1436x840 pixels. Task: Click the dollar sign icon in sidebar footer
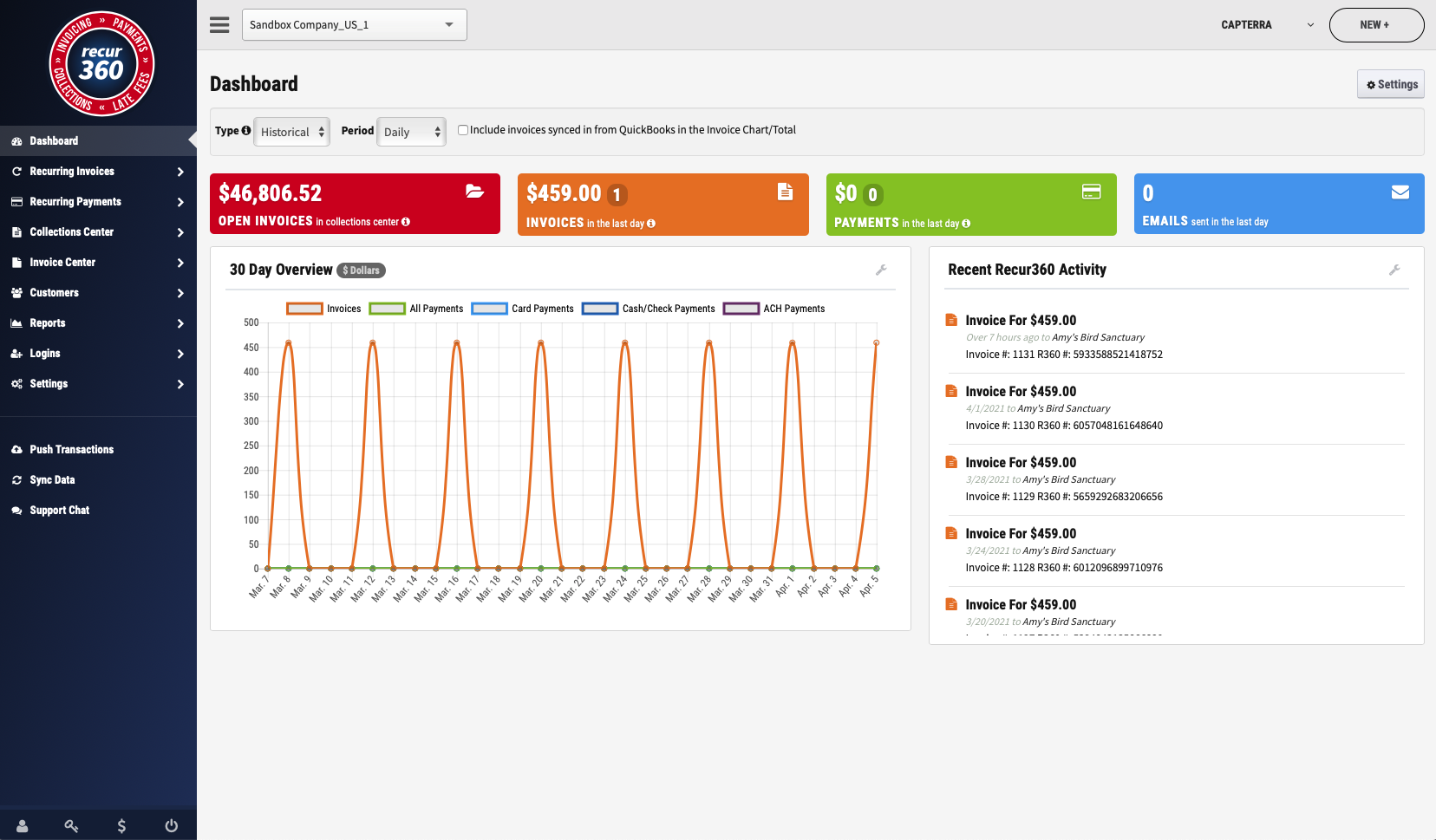click(122, 825)
